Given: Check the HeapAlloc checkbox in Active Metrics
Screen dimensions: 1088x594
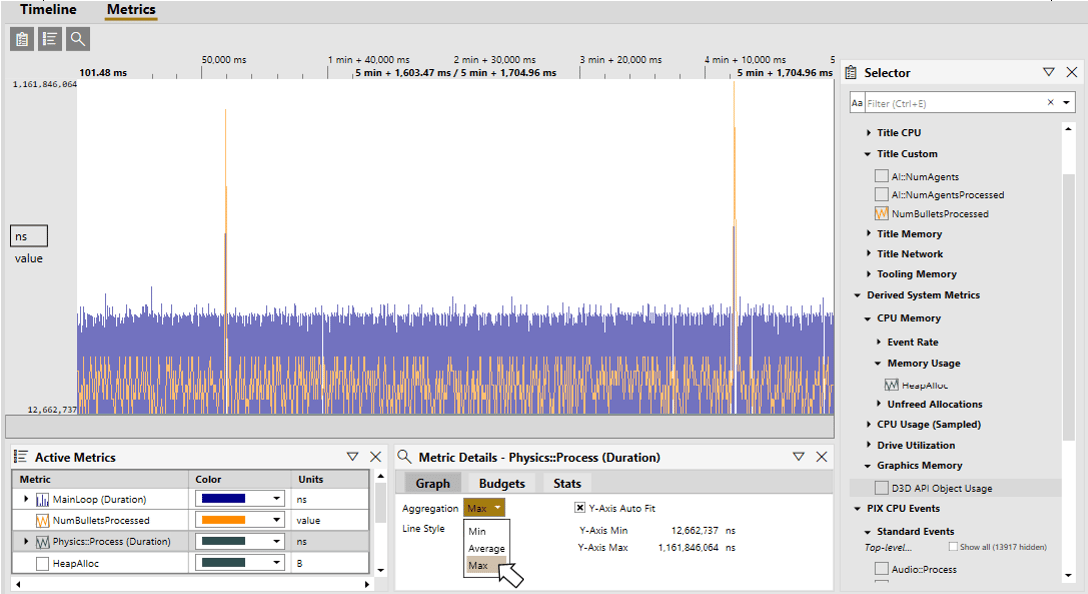Looking at the screenshot, I should tap(42, 563).
